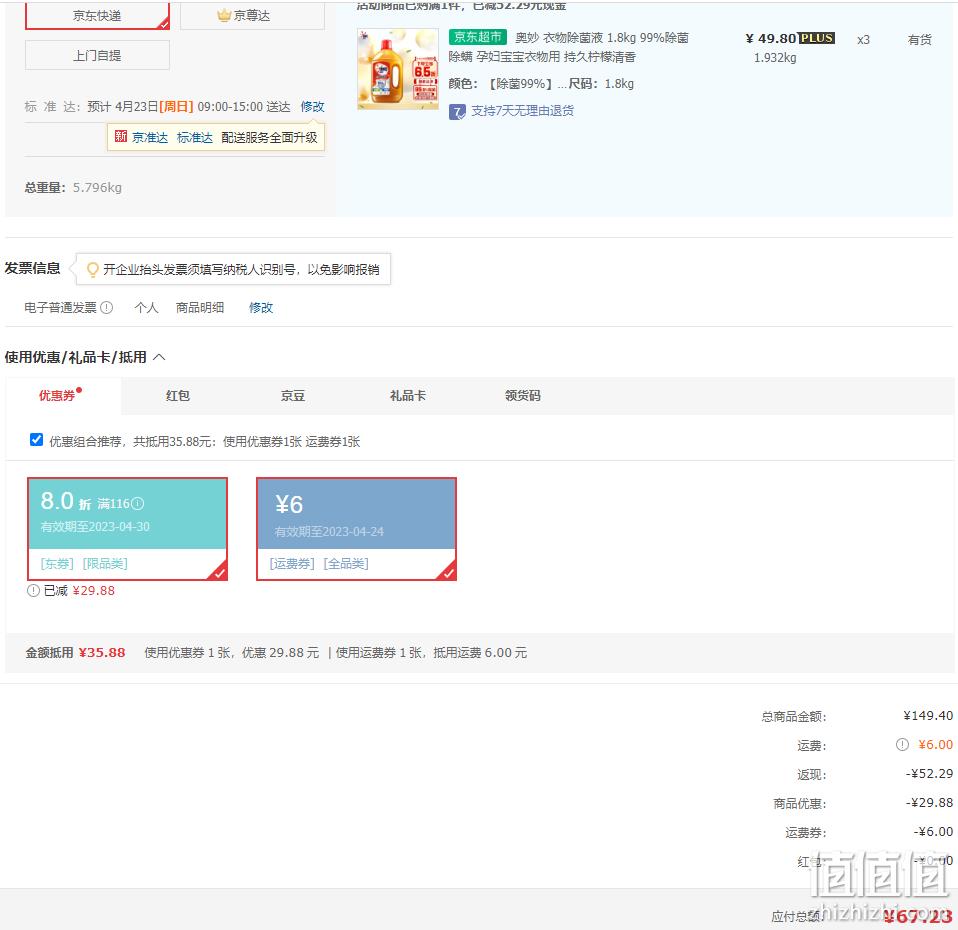958x930 pixels.
Task: Choose 京尊达 premium delivery option
Action: [x=252, y=16]
